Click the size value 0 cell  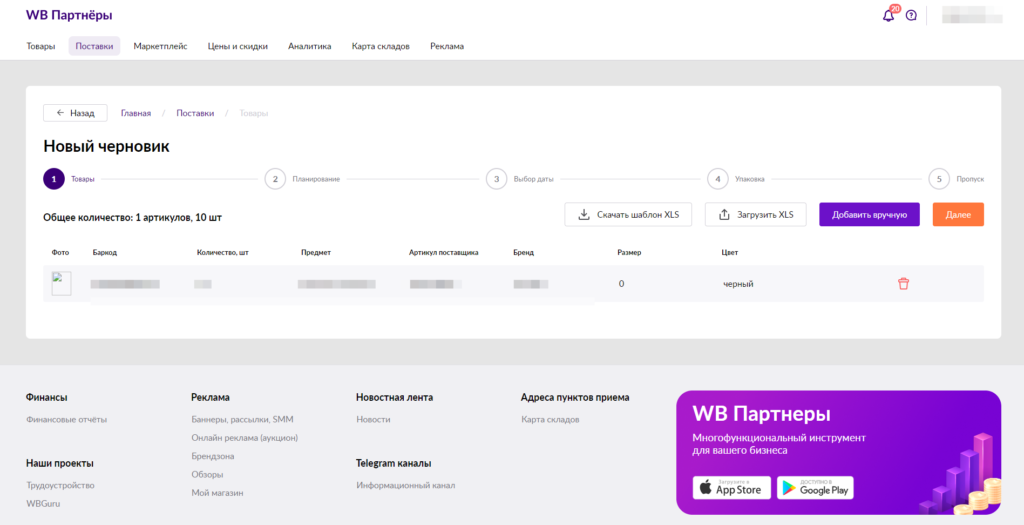[x=621, y=284]
